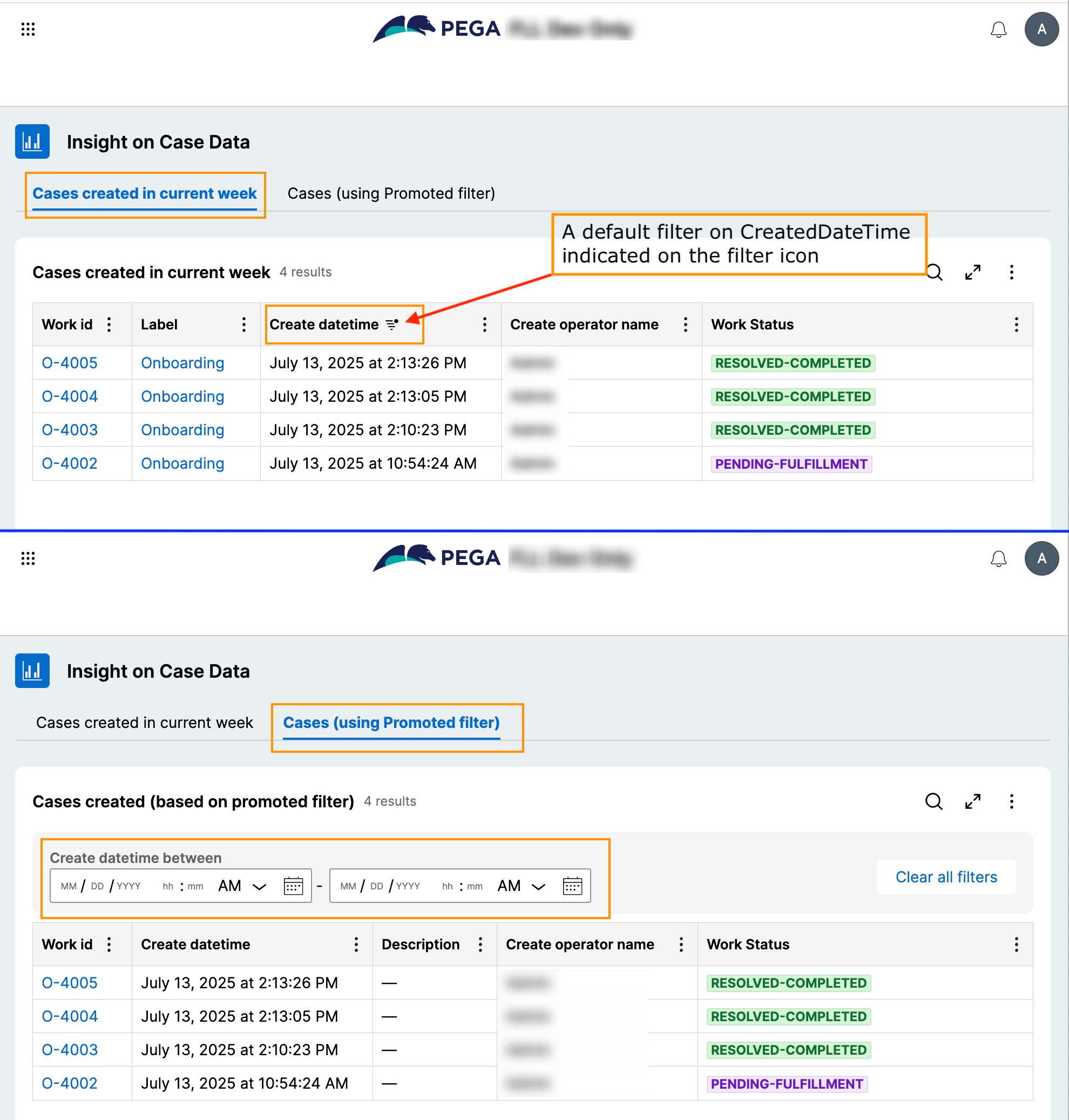The image size is (1069, 1120).
Task: Open the notifications bell in top screen
Action: tap(998, 29)
